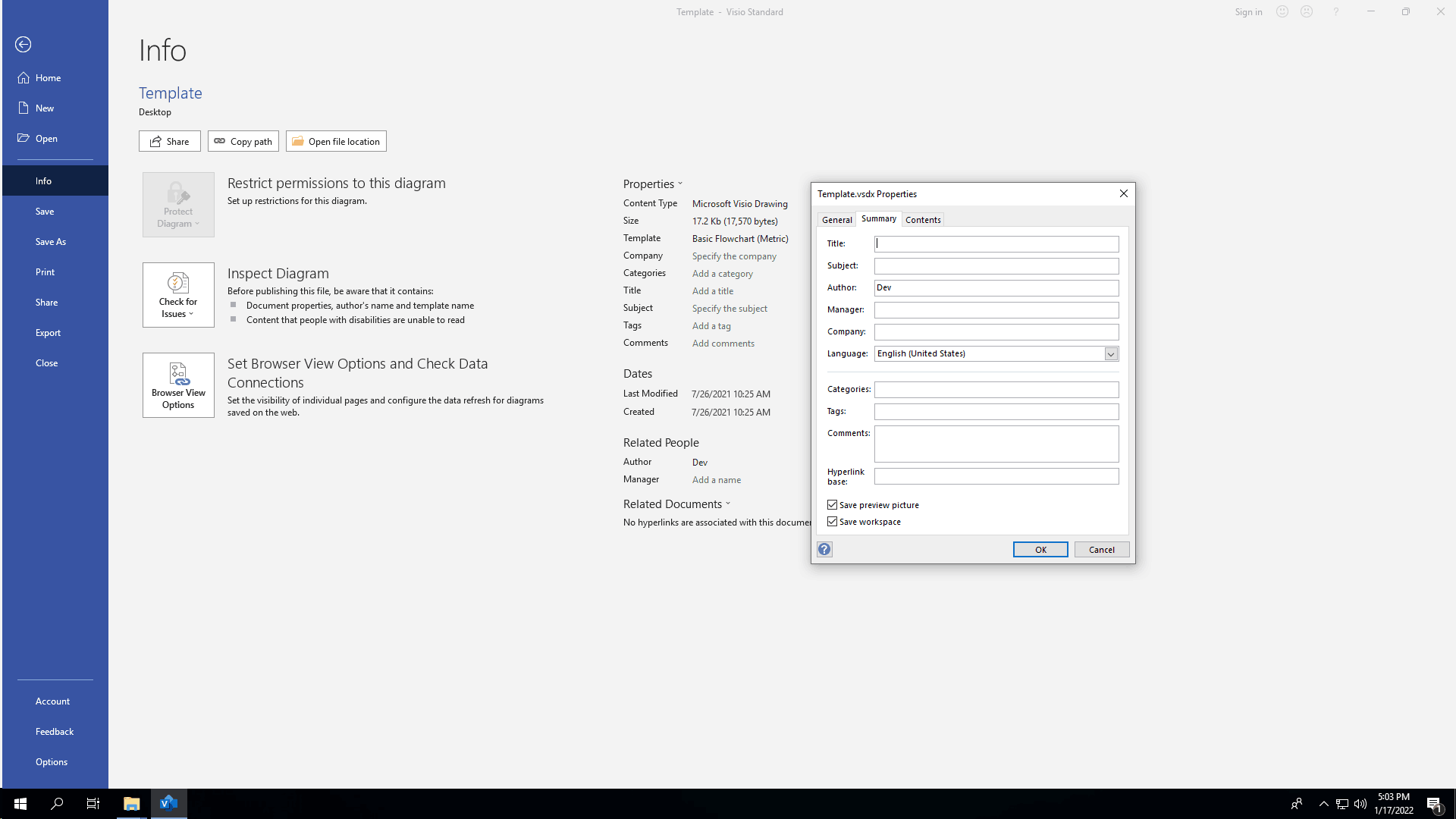Click the Protect Diagram icon
Screen dimensions: 1456x819
pyautogui.click(x=178, y=203)
